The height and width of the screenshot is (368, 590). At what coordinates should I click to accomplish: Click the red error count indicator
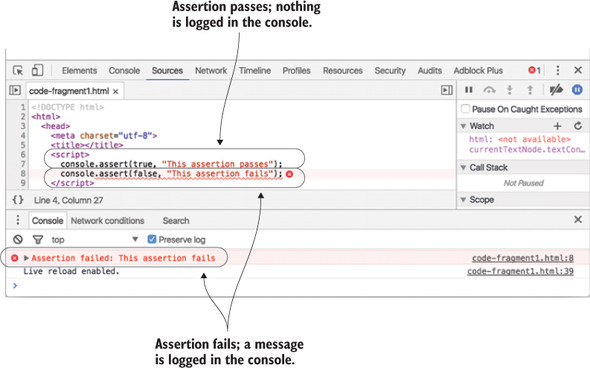[534, 70]
